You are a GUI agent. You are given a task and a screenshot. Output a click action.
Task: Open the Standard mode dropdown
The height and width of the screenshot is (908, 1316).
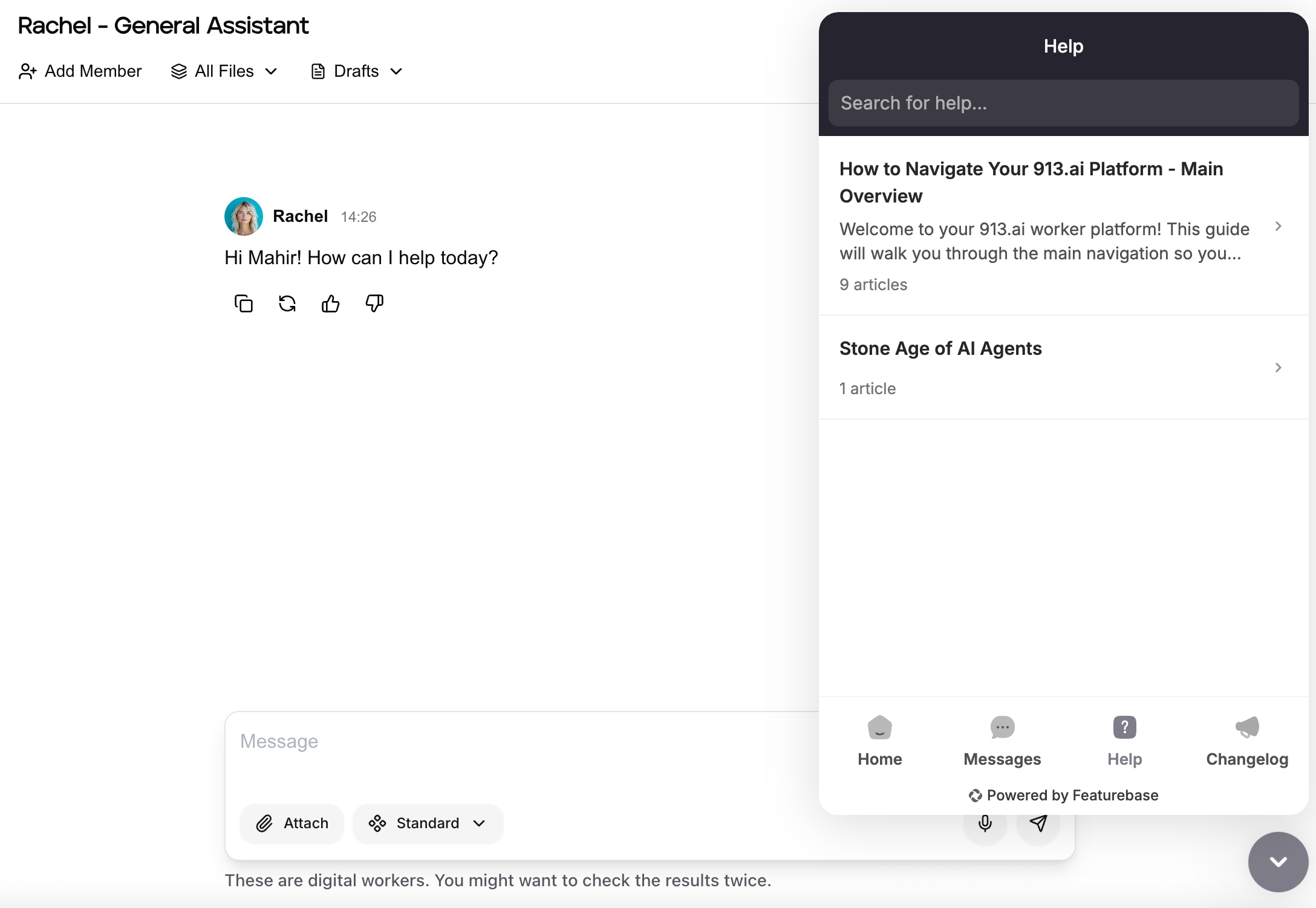(428, 823)
